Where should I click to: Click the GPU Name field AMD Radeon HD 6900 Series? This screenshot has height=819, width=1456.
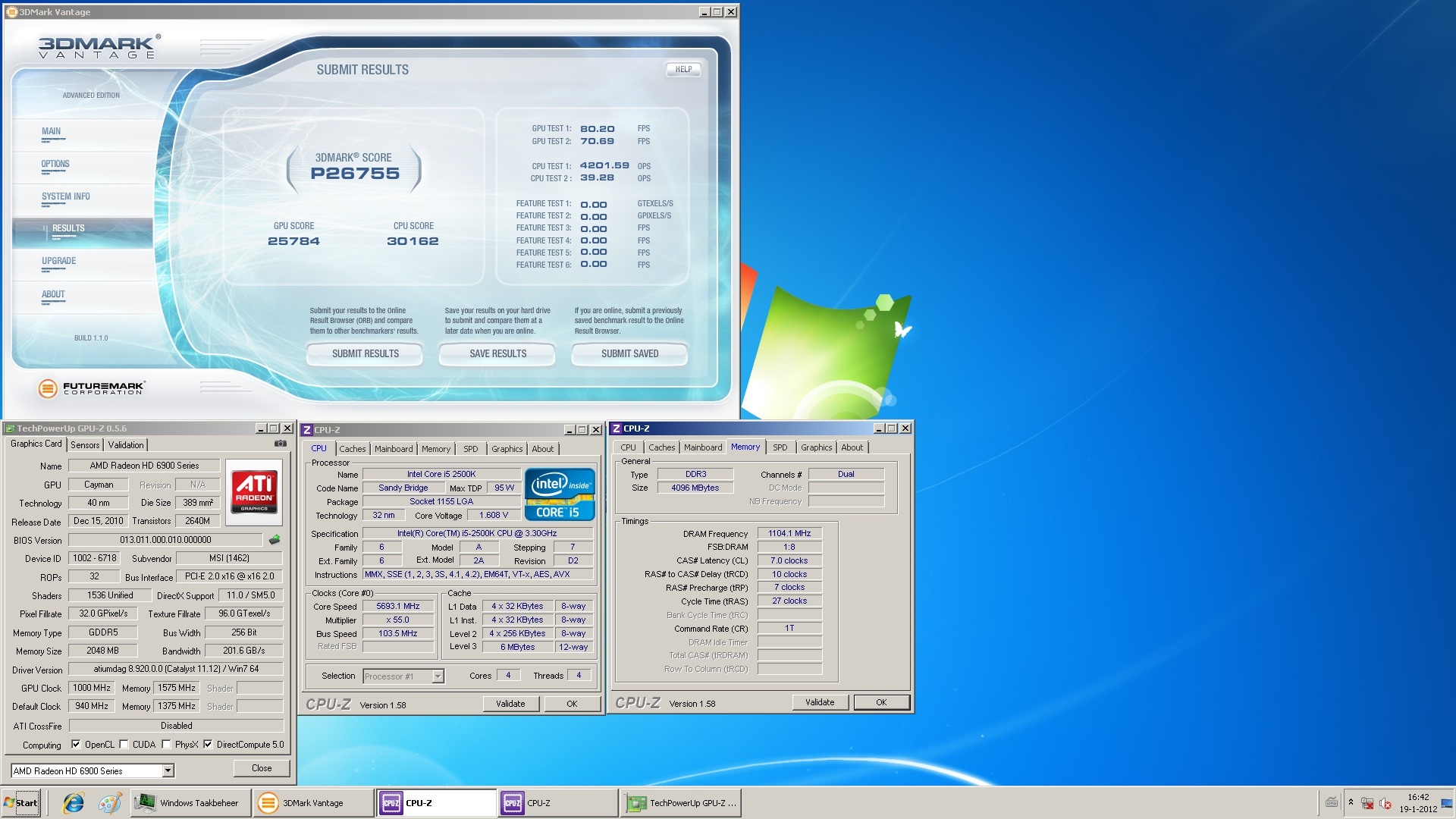pyautogui.click(x=144, y=466)
